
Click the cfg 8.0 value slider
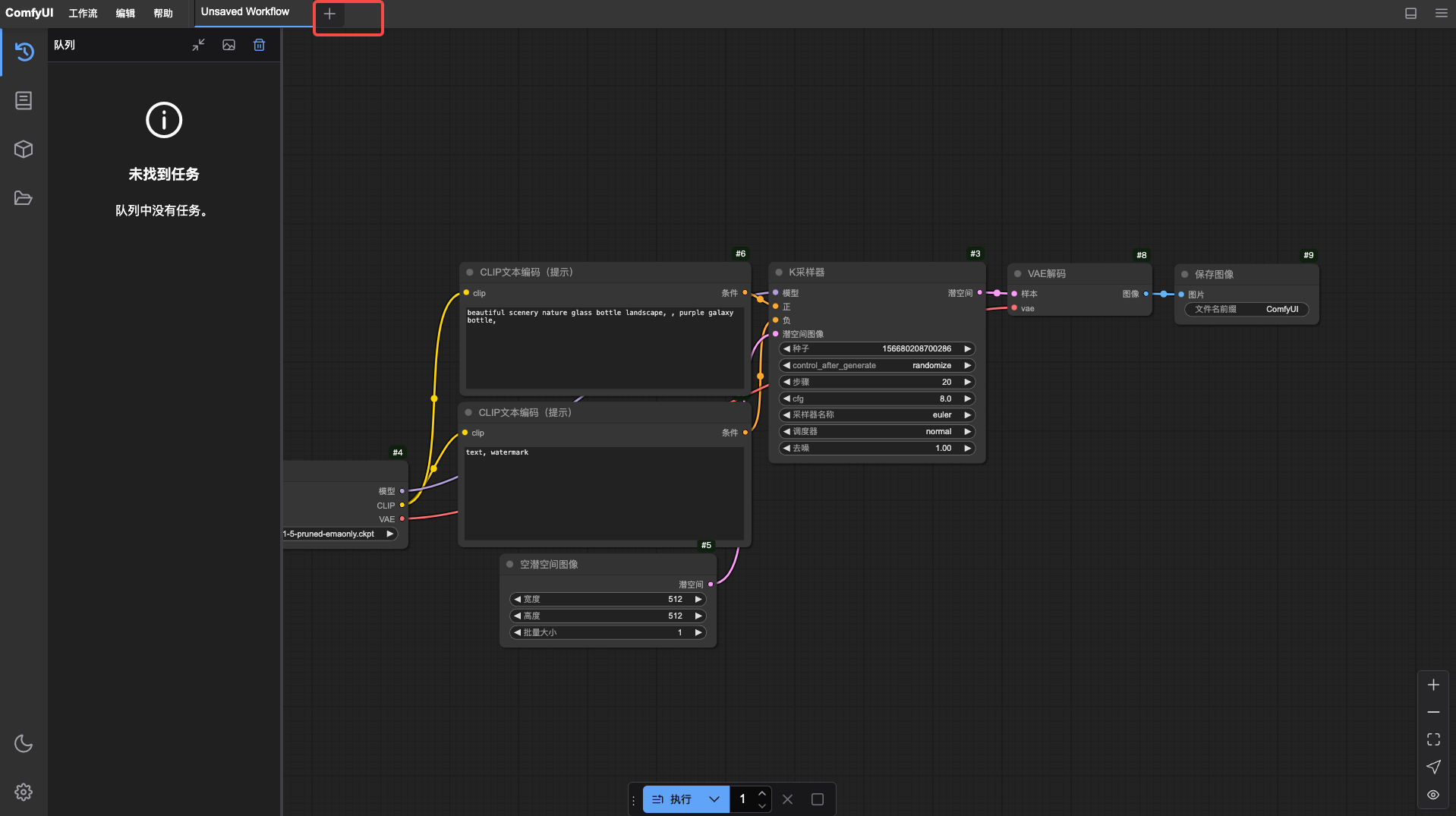(x=877, y=399)
